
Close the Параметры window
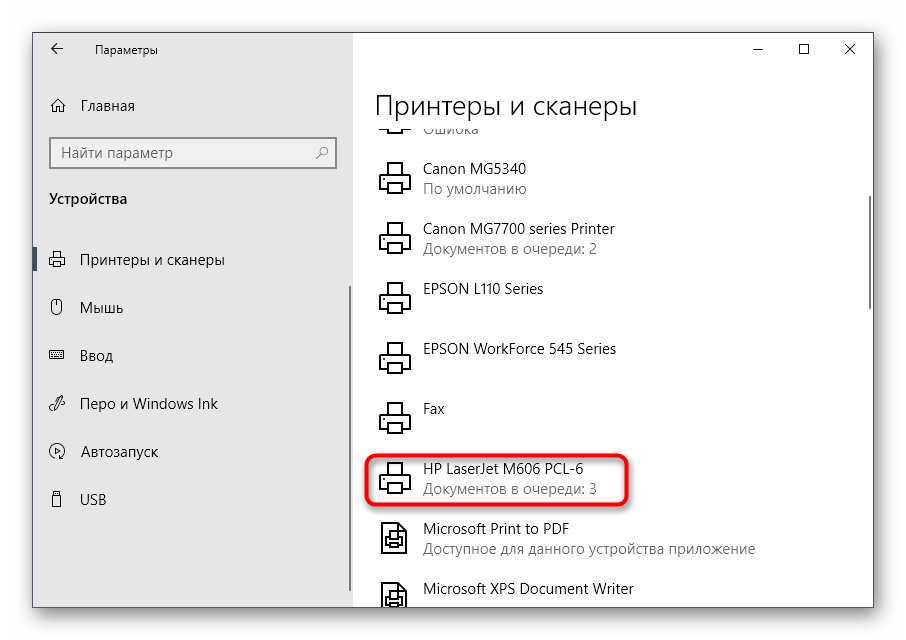(849, 50)
